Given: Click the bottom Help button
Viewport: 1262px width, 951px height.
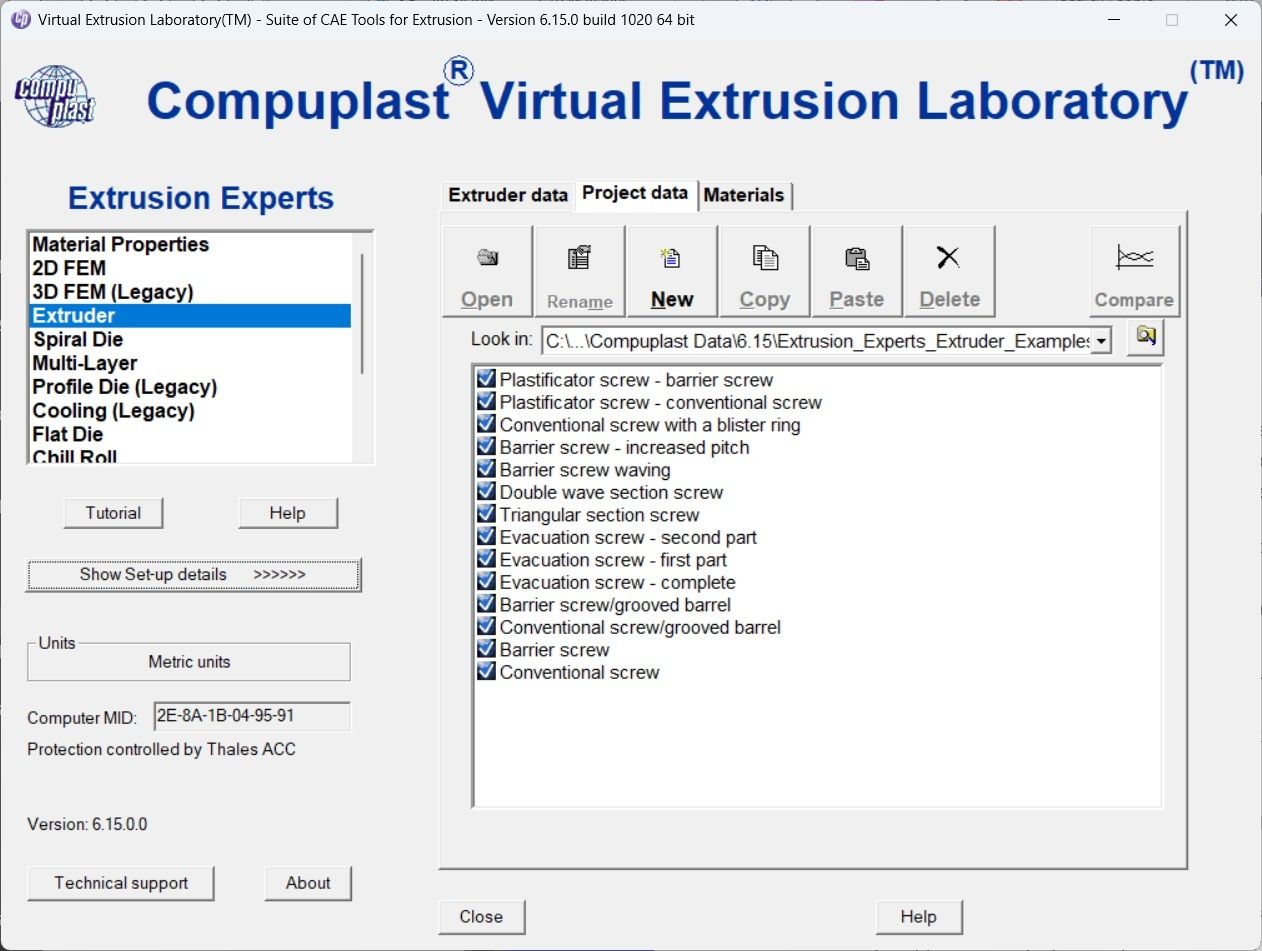Looking at the screenshot, I should point(918,917).
